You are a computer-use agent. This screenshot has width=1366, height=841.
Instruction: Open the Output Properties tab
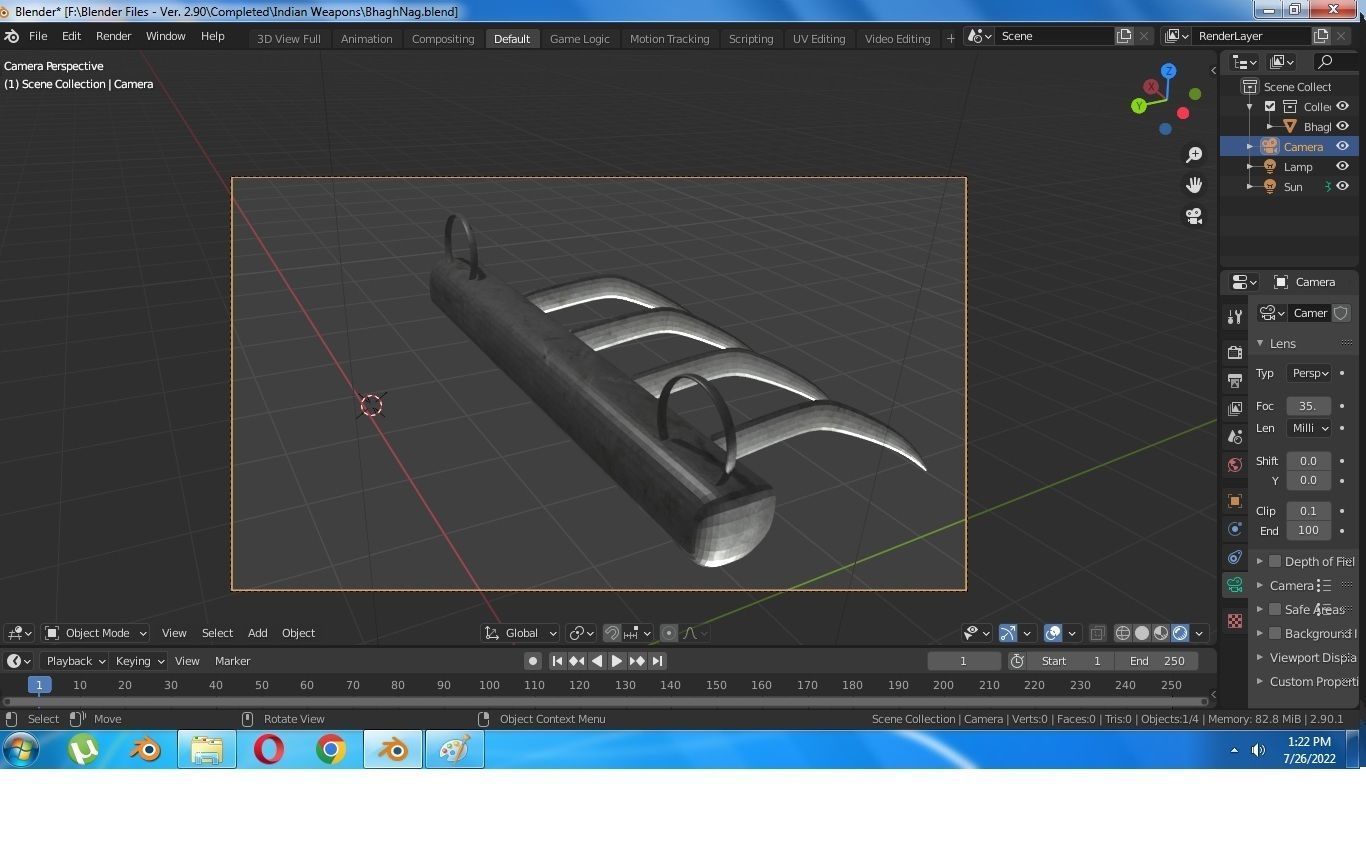[1234, 380]
